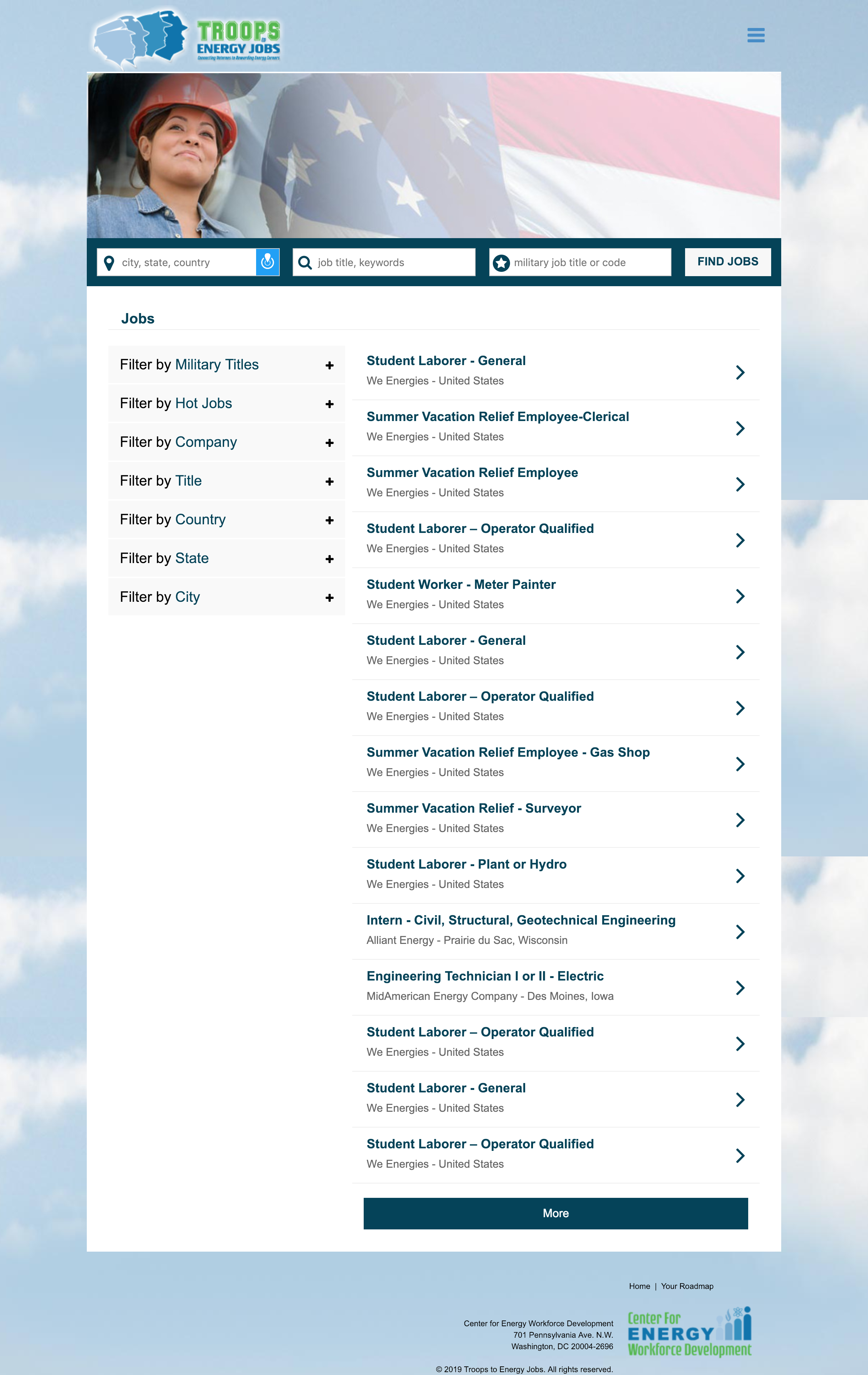The width and height of the screenshot is (868, 1375).
Task: Open Summer Vacation Relief Employee - Gas Shop
Action: click(x=508, y=753)
